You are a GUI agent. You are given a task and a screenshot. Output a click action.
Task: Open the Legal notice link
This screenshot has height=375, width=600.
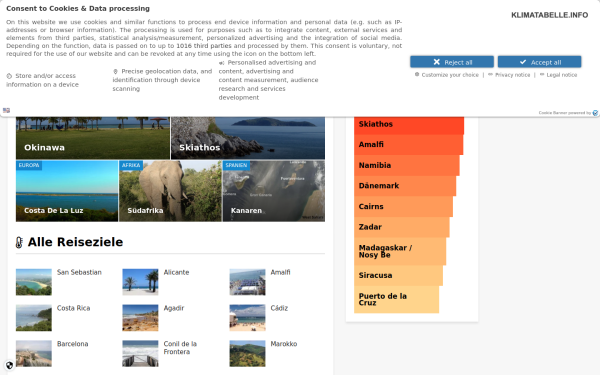pyautogui.click(x=561, y=75)
